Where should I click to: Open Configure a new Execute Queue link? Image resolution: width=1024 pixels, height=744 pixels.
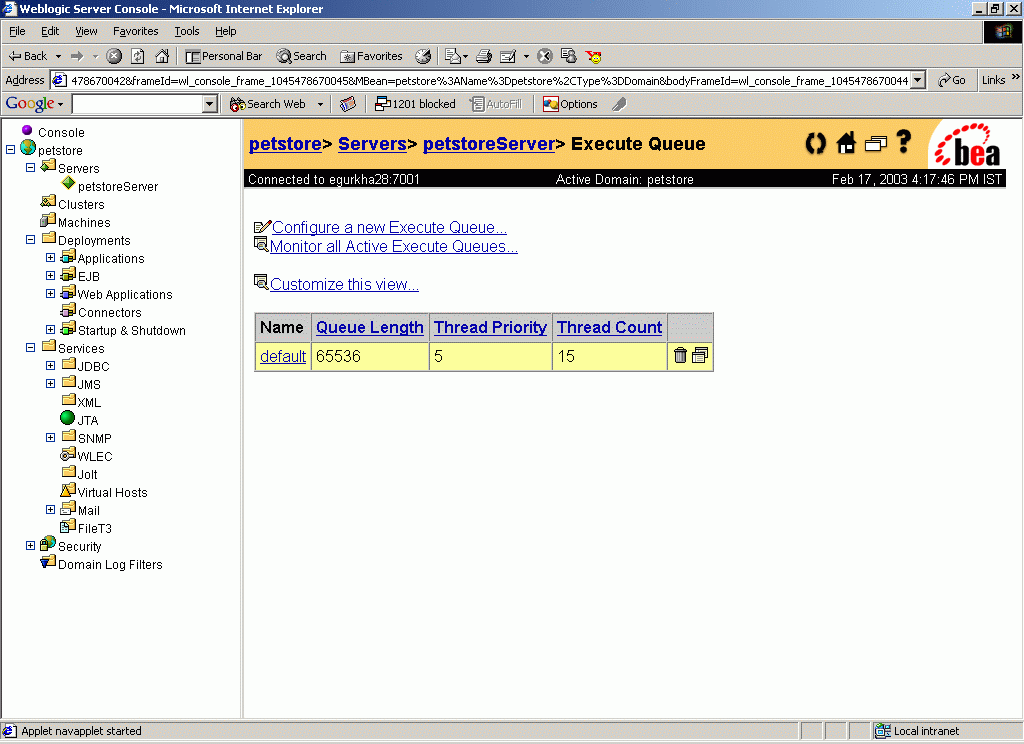389,227
